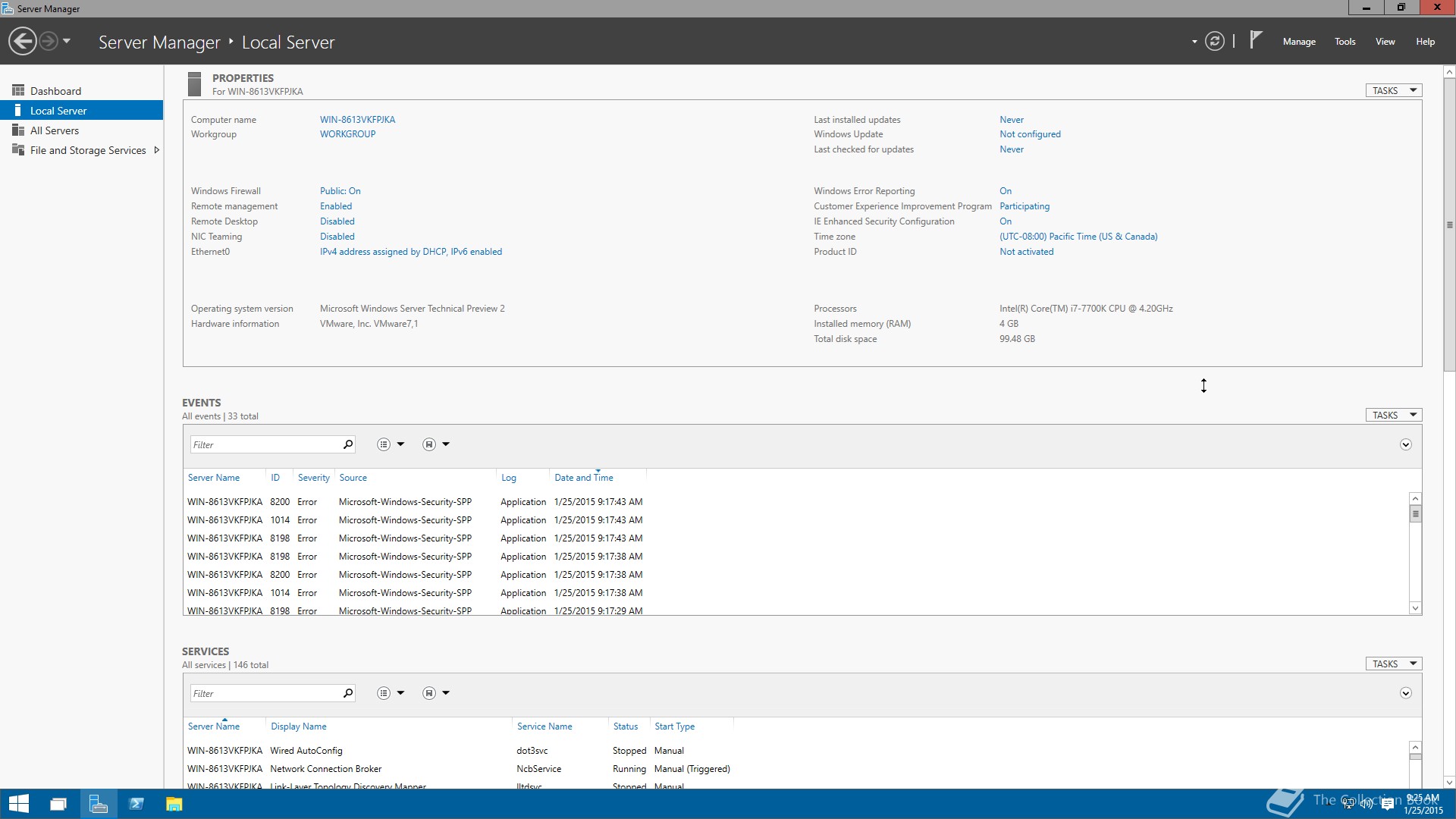Sort services by Start Type column
1456x819 pixels.
coord(674,726)
